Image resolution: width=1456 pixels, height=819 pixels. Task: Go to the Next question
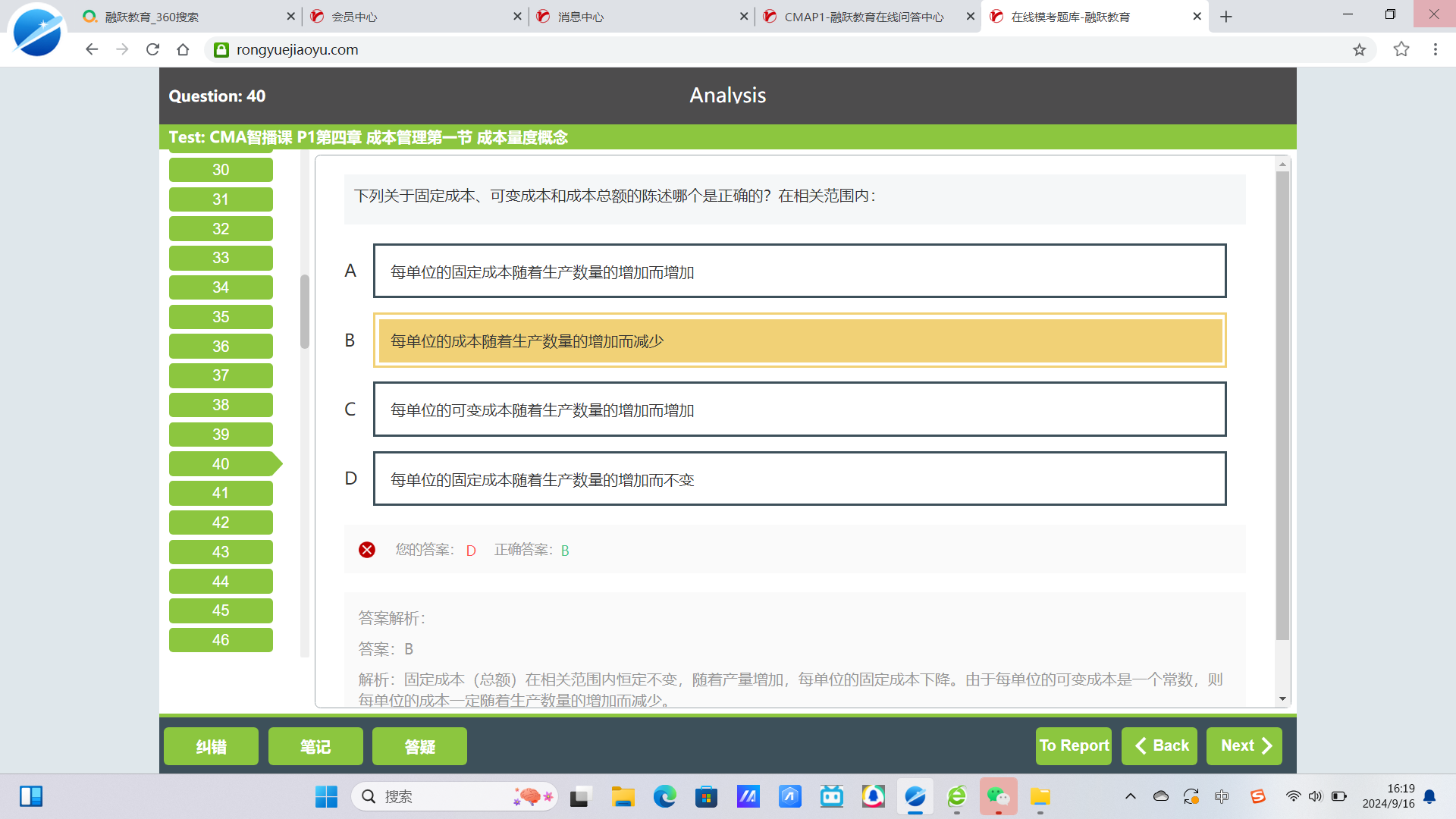[1244, 746]
